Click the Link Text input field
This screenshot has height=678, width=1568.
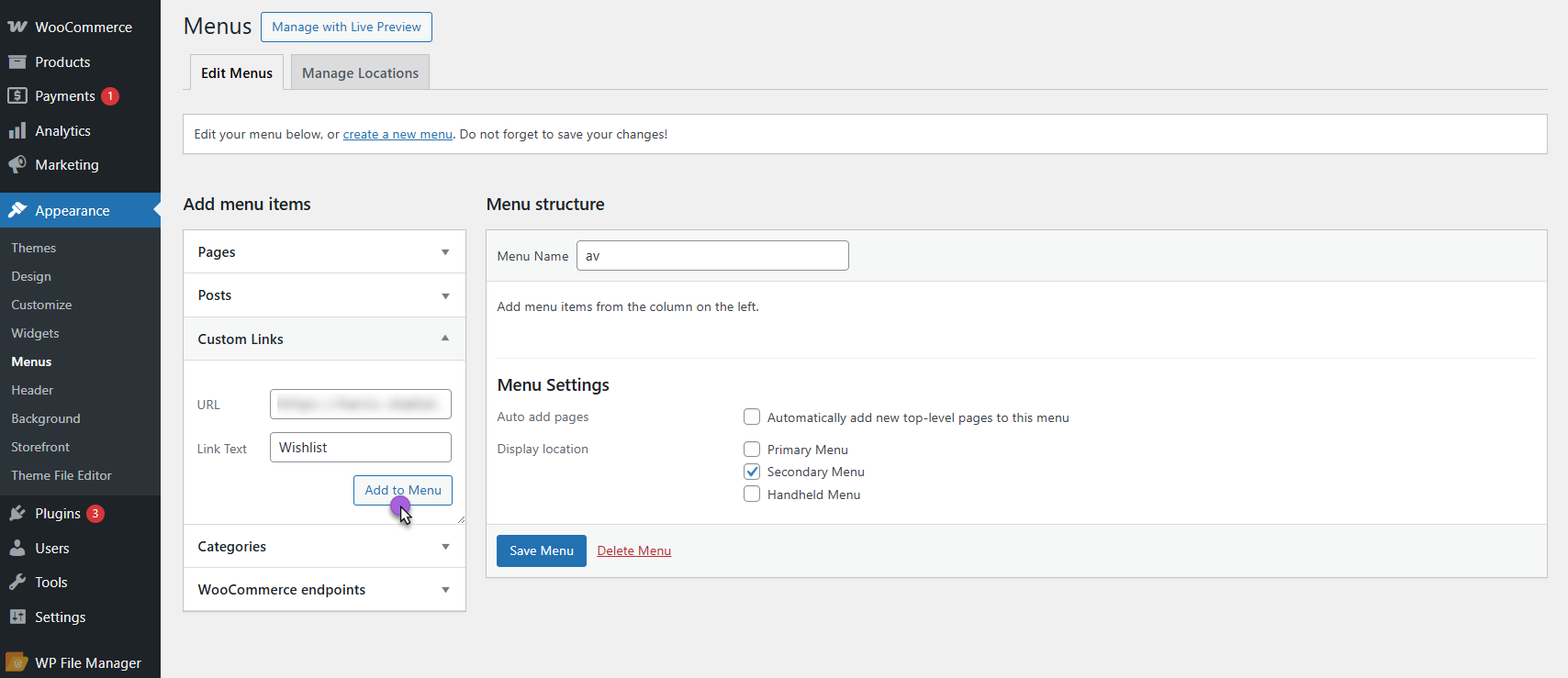point(360,448)
